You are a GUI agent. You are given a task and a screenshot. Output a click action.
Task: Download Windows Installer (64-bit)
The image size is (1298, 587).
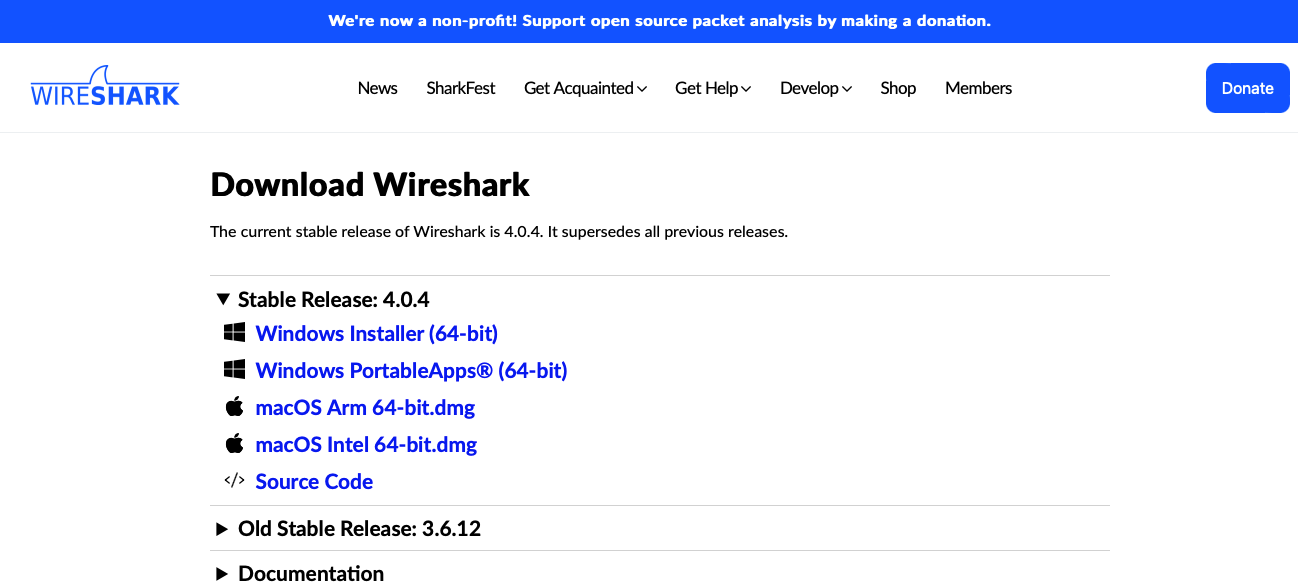pos(377,333)
